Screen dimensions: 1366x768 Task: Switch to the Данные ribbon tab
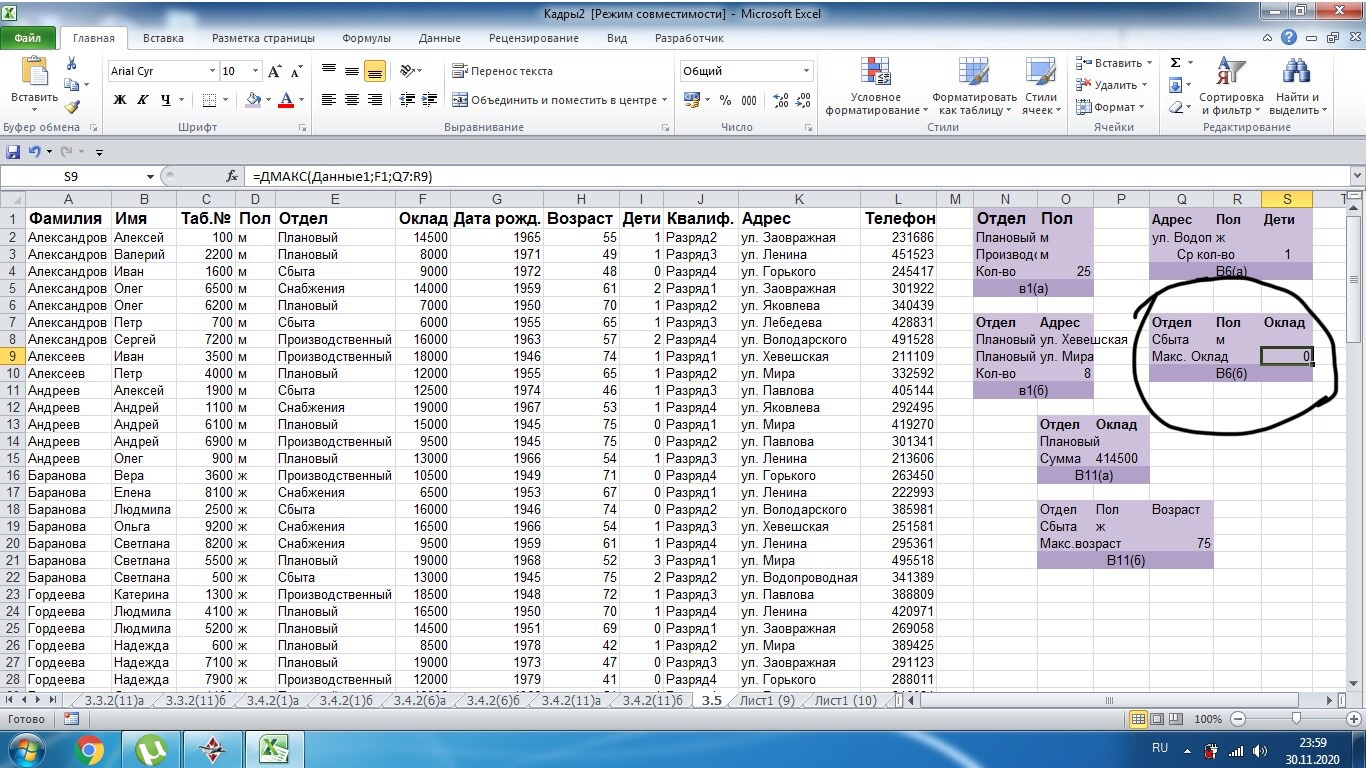pyautogui.click(x=440, y=38)
